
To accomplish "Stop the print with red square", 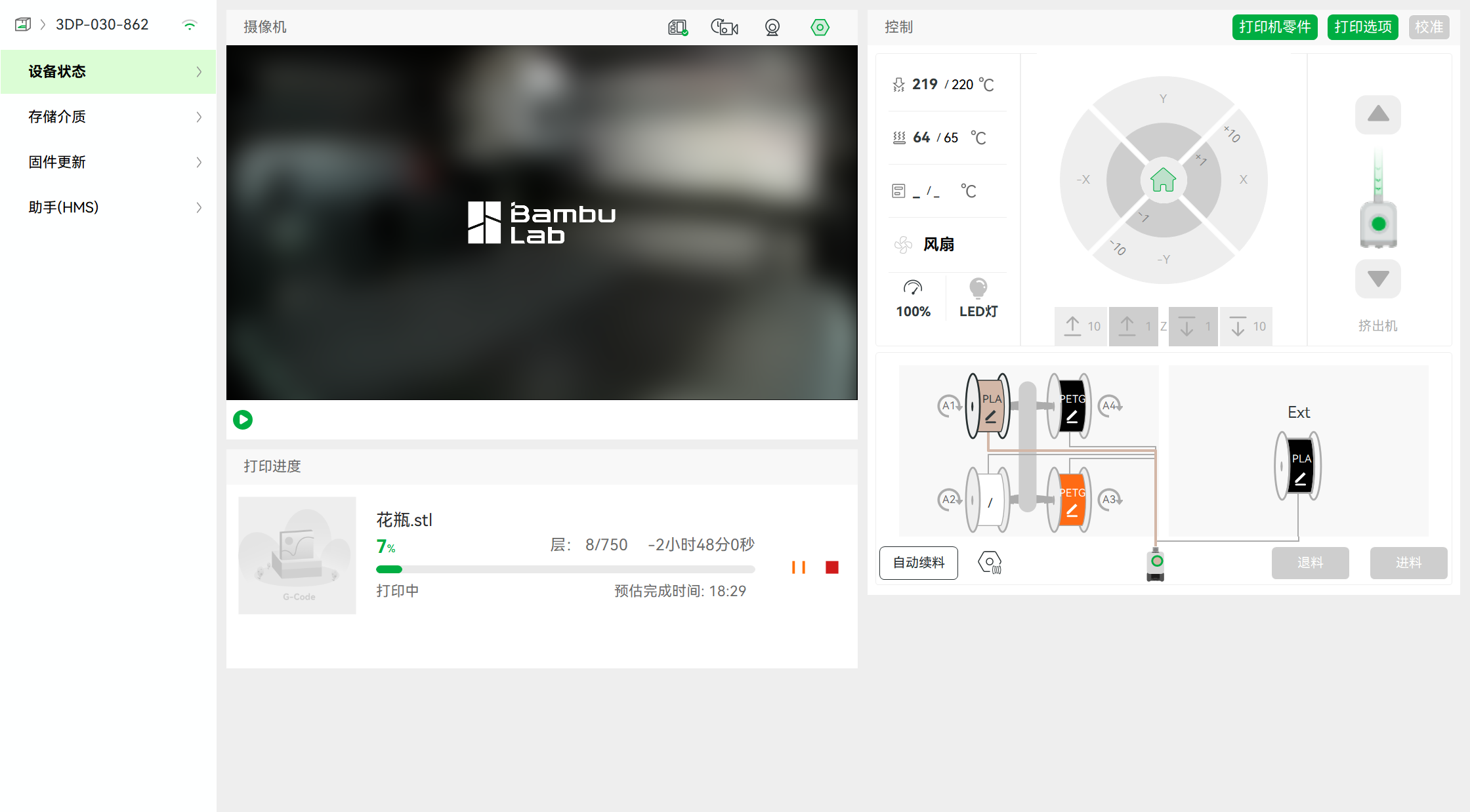I will 832,567.
